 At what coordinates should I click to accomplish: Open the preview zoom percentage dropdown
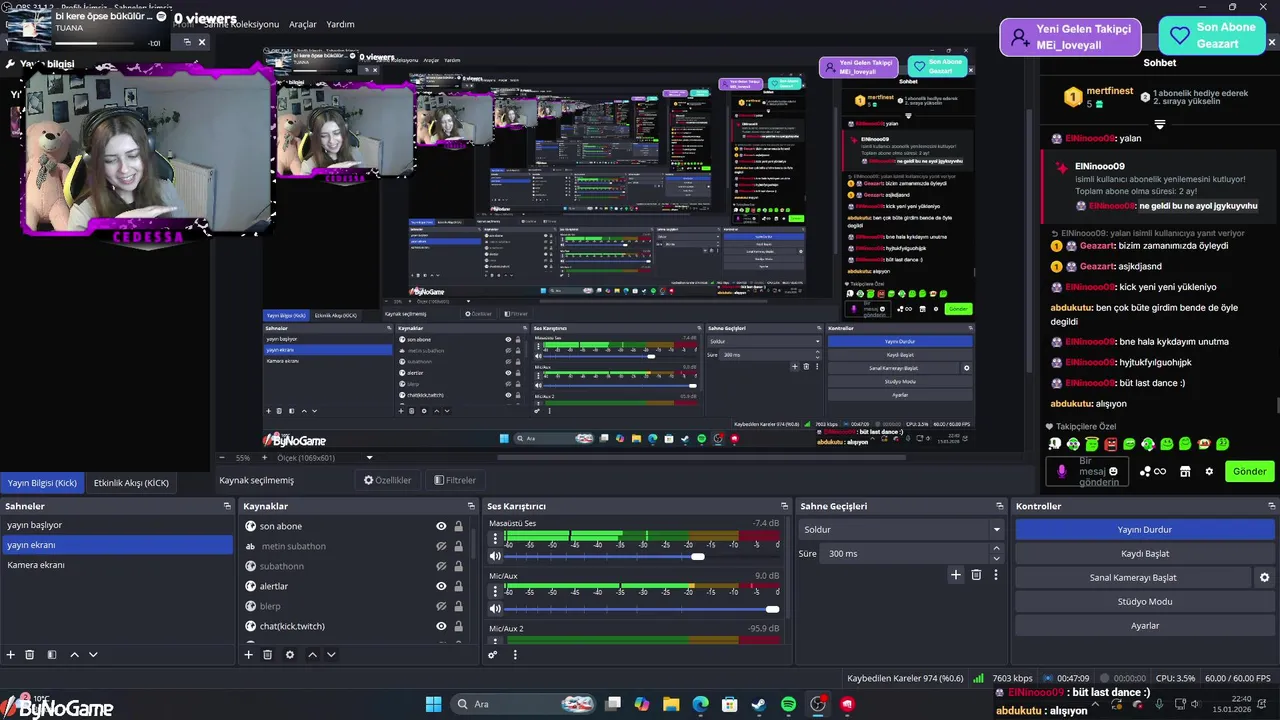(x=242, y=458)
